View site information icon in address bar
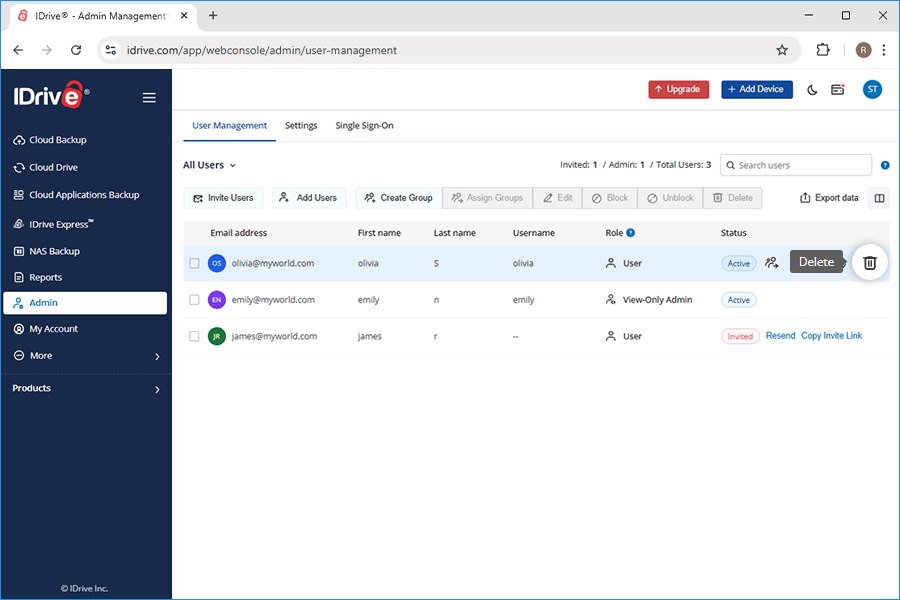 (110, 51)
